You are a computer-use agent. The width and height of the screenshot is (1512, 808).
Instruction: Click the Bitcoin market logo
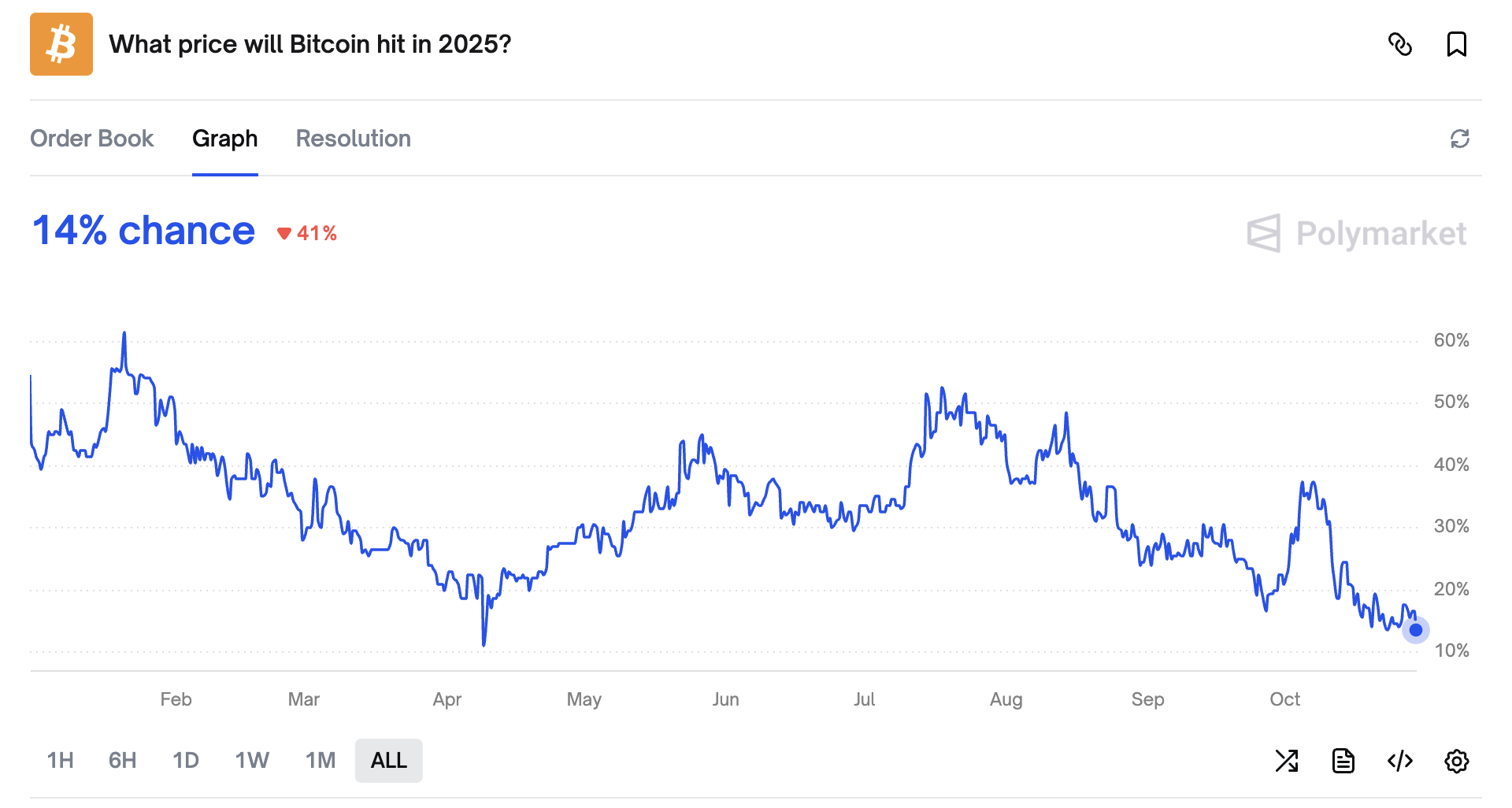[61, 44]
